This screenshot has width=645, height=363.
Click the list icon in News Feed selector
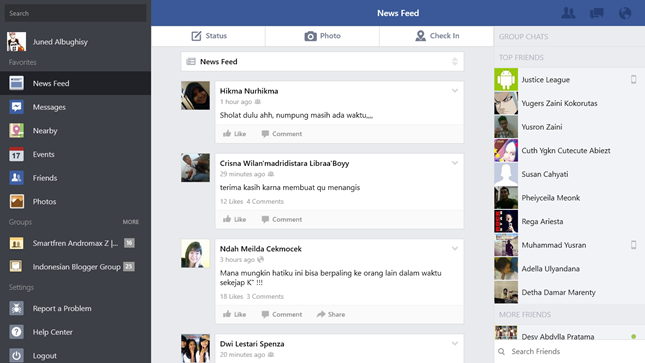[x=191, y=62]
